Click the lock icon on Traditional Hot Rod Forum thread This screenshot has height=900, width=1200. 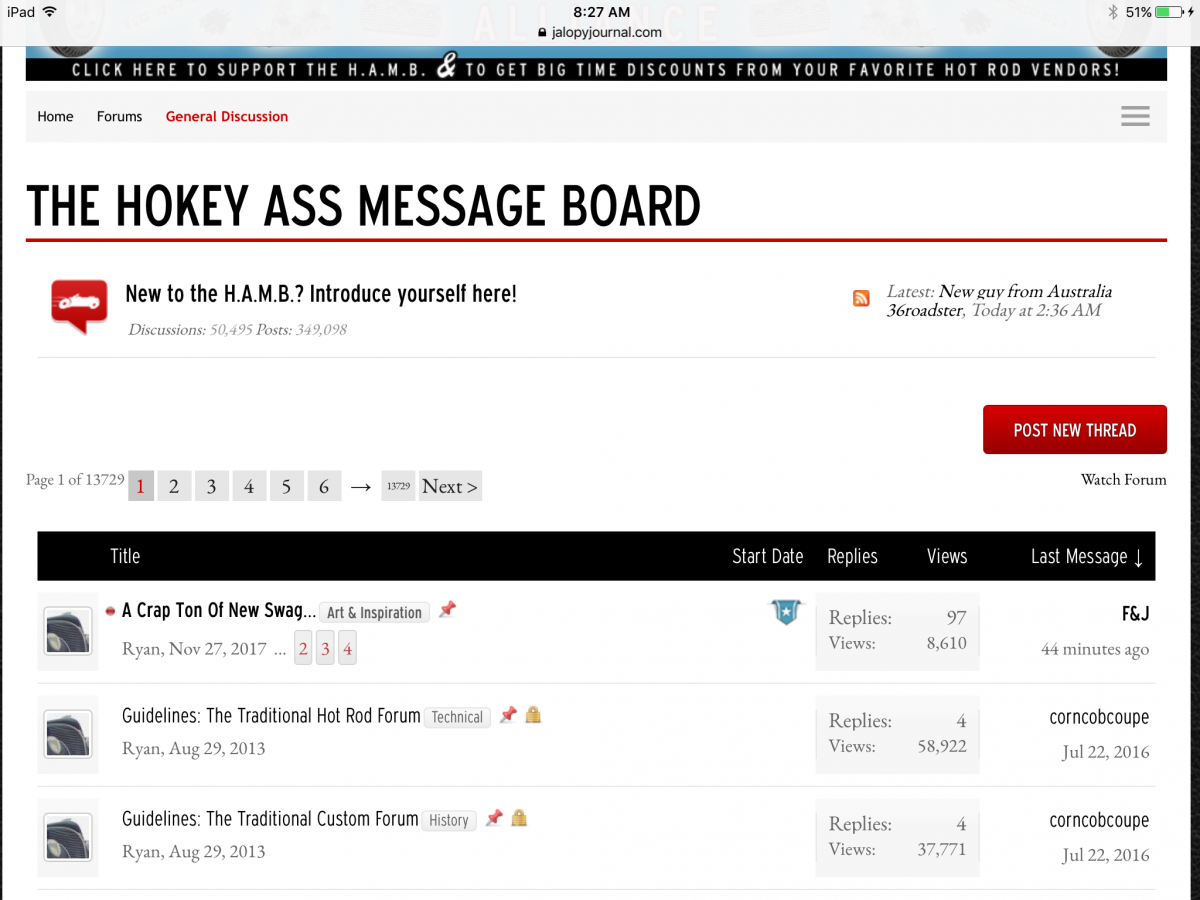click(x=533, y=715)
